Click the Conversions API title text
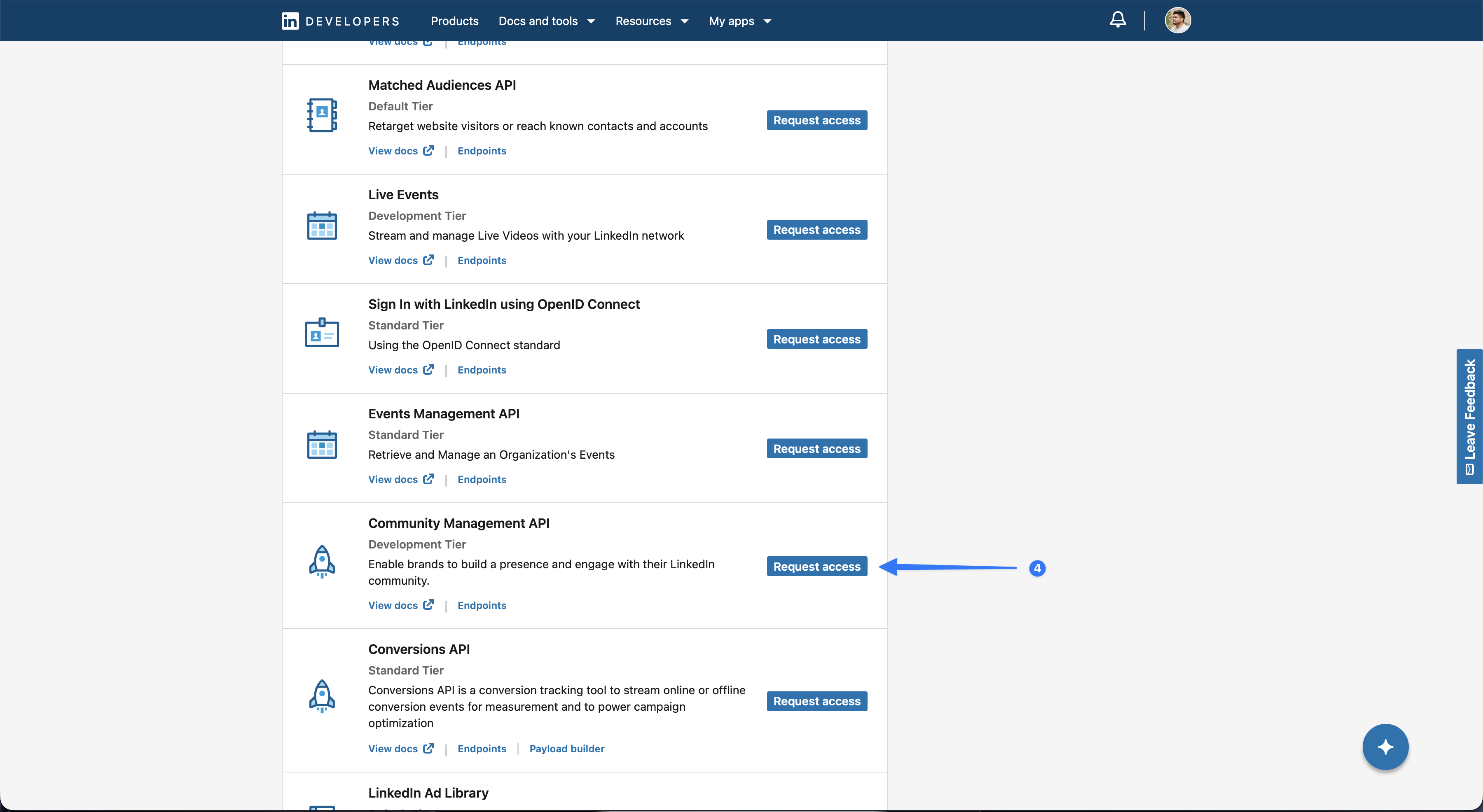Viewport: 1483px width, 812px height. tap(419, 649)
